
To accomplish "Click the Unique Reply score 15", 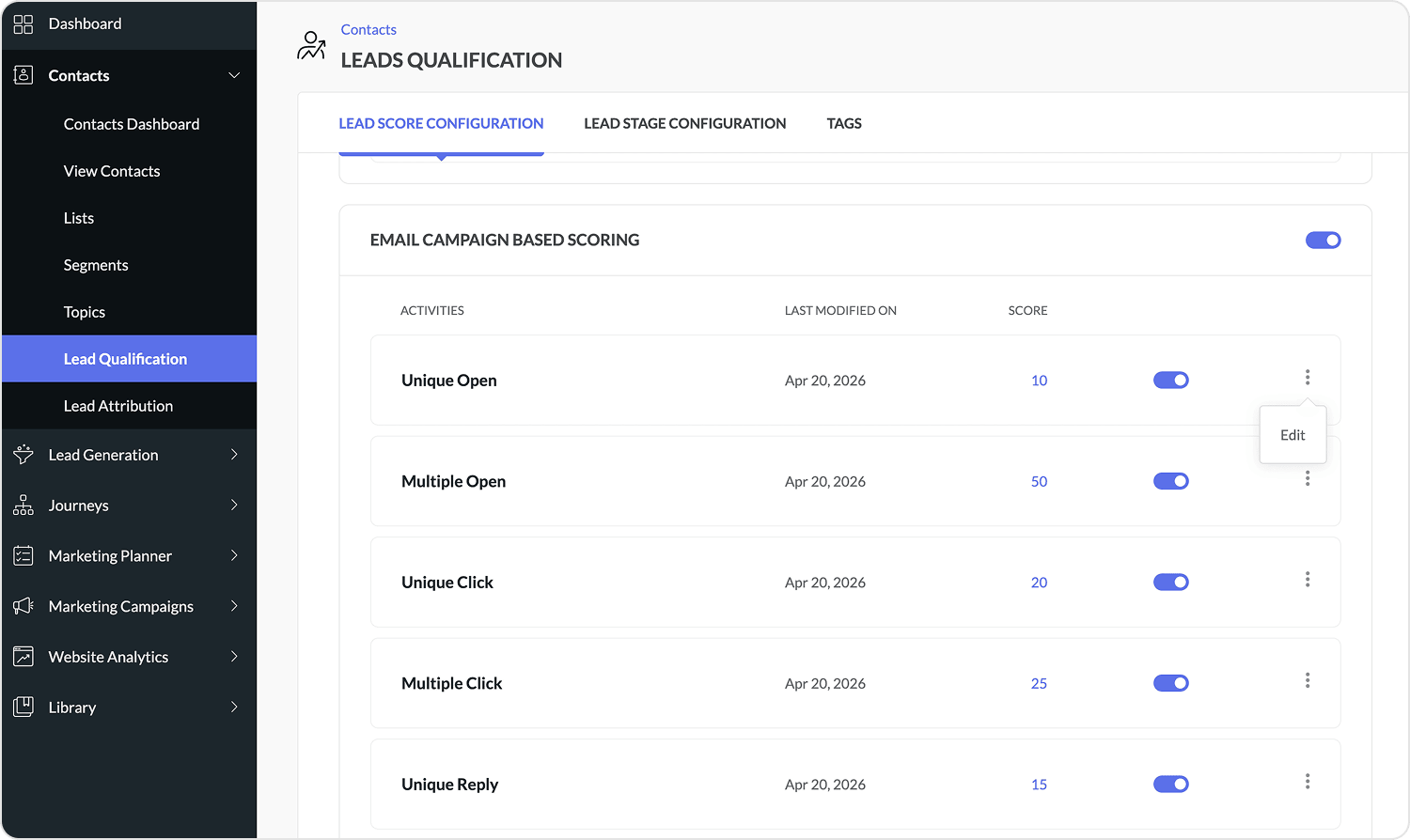I will pyautogui.click(x=1039, y=785).
